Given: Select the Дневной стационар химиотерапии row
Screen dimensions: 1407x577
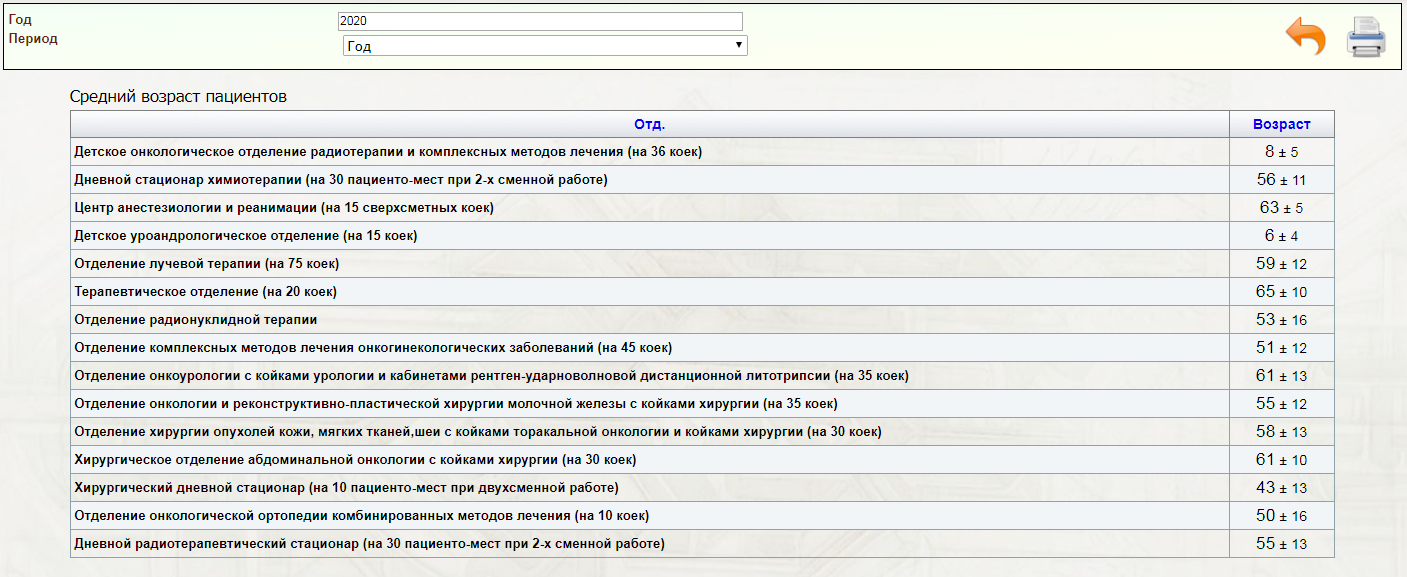Looking at the screenshot, I should [x=702, y=180].
